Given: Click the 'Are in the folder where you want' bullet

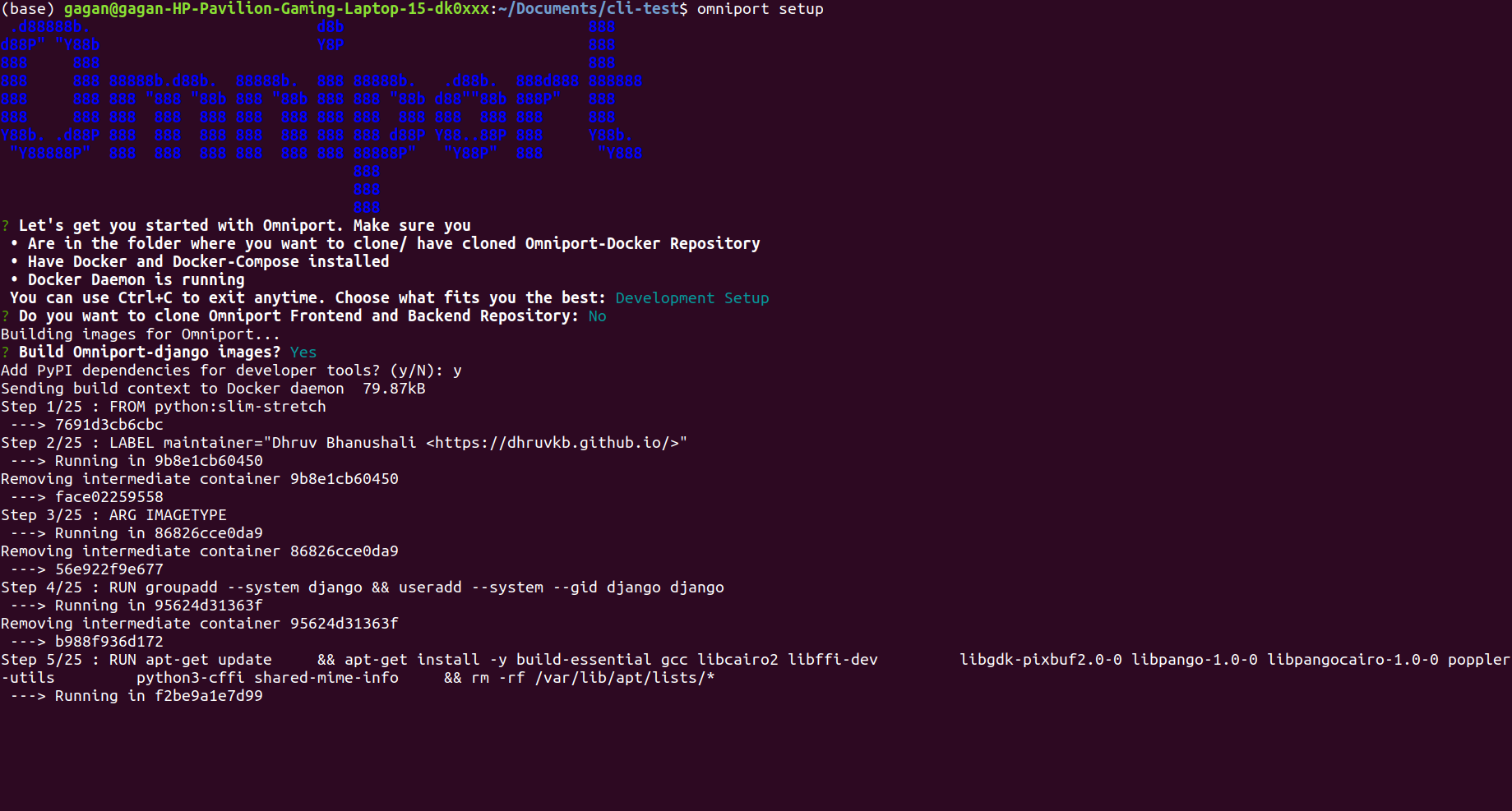Looking at the screenshot, I should coord(394,244).
